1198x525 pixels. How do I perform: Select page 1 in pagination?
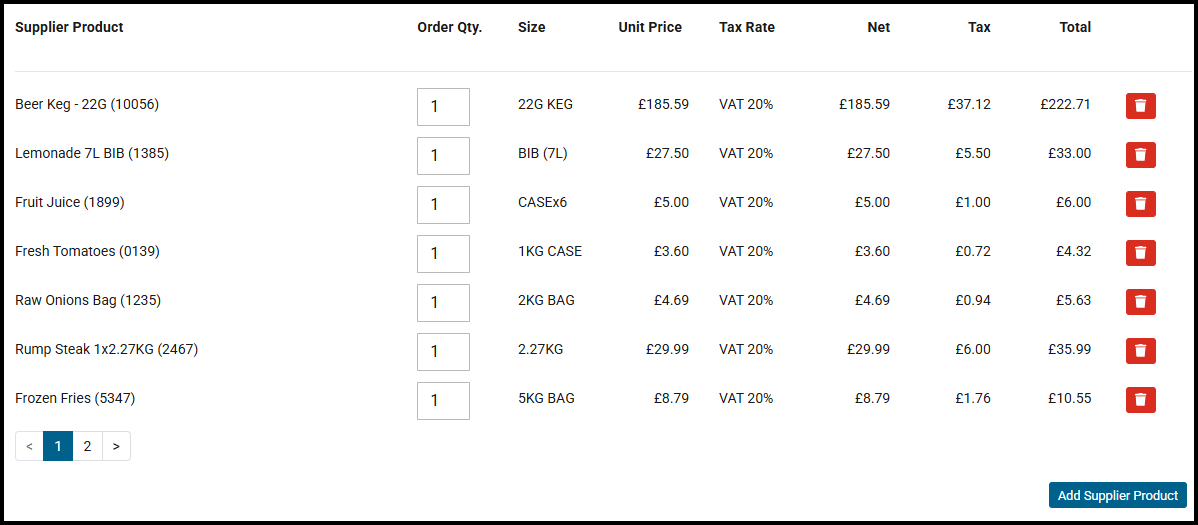point(58,446)
